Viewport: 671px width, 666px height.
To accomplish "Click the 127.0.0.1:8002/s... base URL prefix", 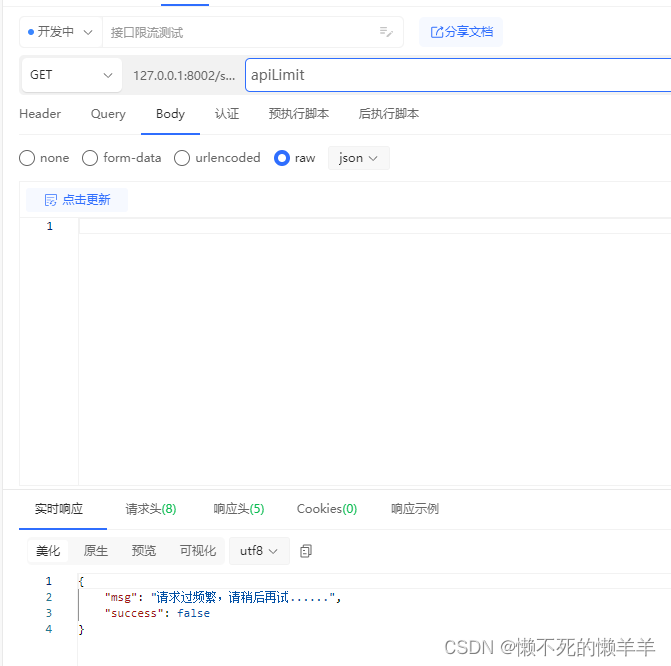I will point(184,75).
